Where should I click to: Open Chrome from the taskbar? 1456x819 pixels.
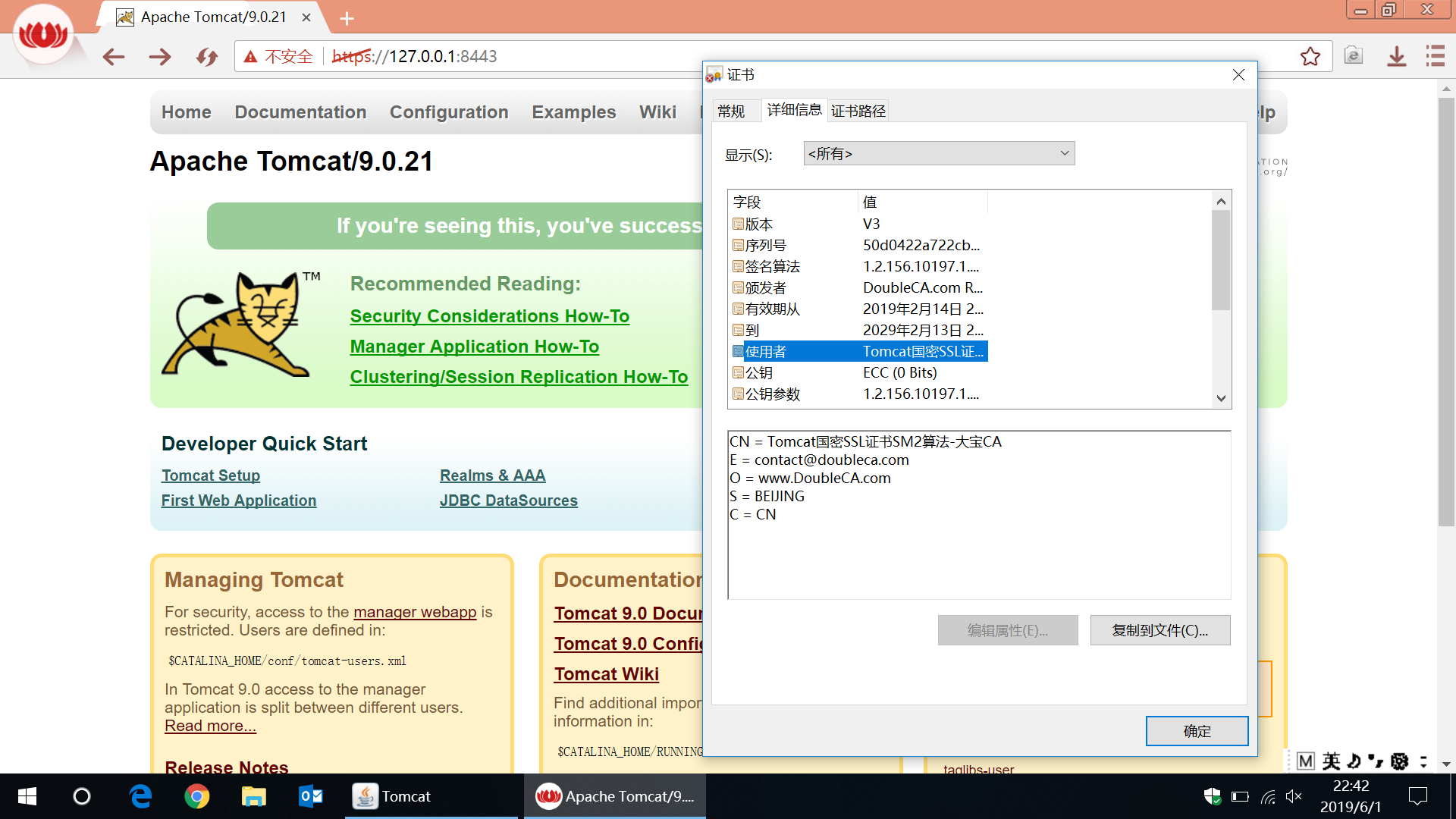coord(196,796)
